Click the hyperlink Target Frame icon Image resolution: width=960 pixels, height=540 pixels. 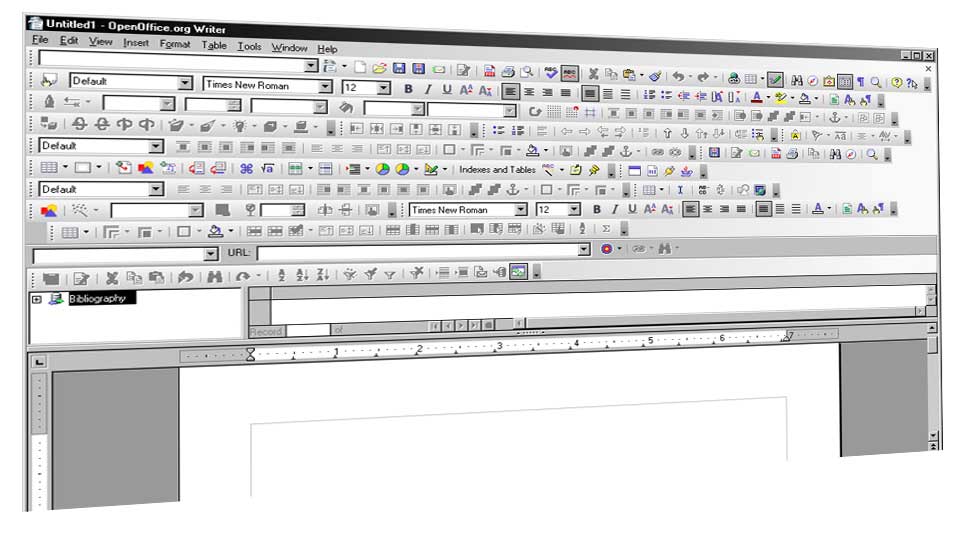click(607, 249)
